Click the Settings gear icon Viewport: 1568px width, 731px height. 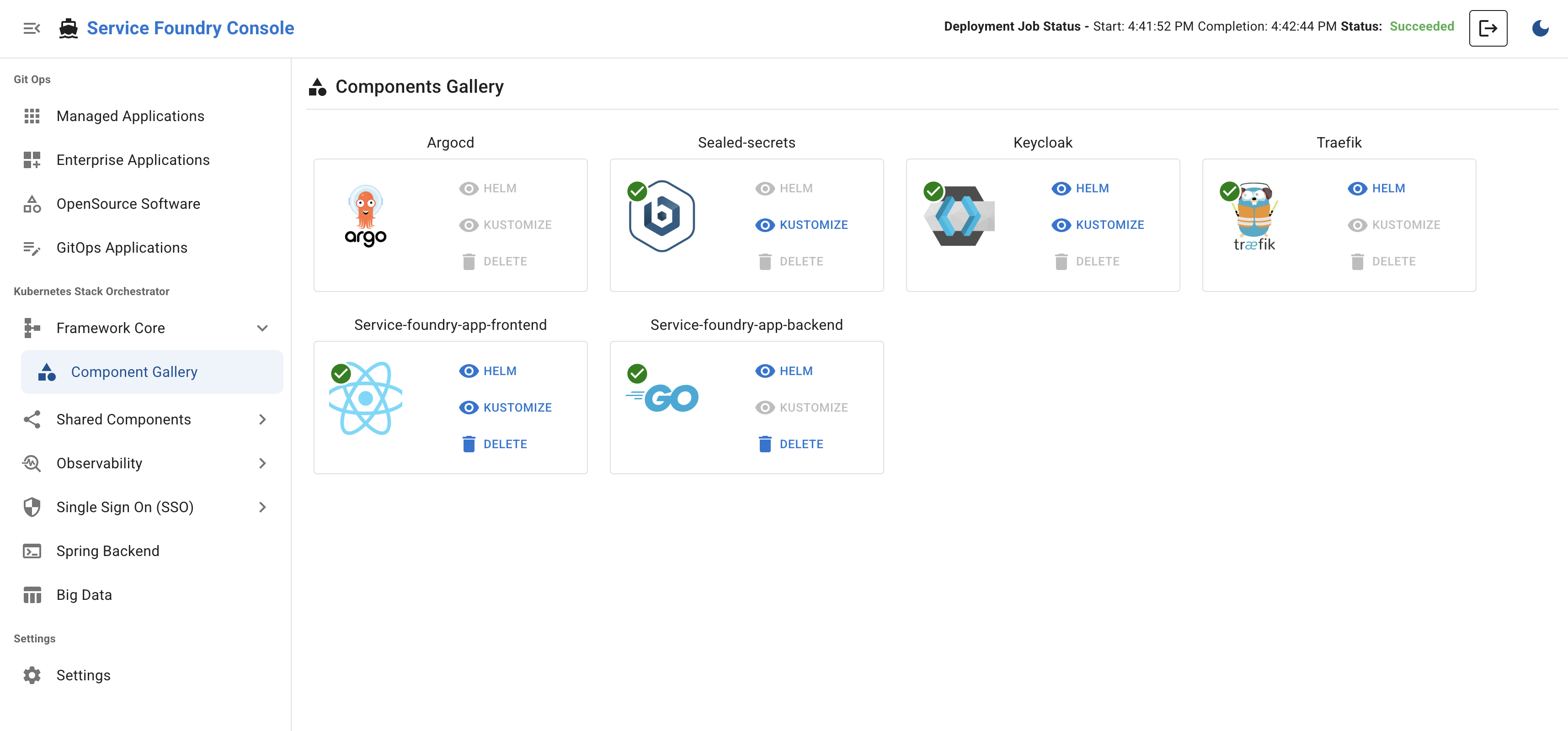pyautogui.click(x=32, y=675)
